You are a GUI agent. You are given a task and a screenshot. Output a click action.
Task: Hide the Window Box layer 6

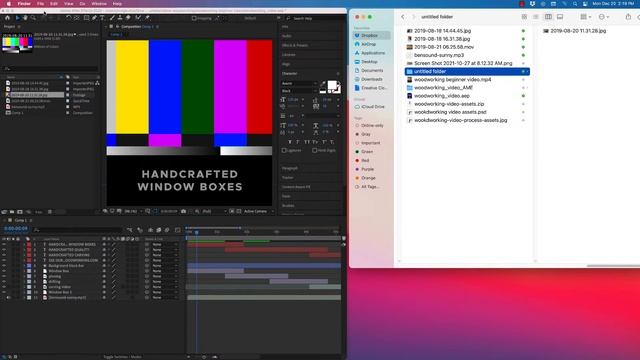point(4,271)
